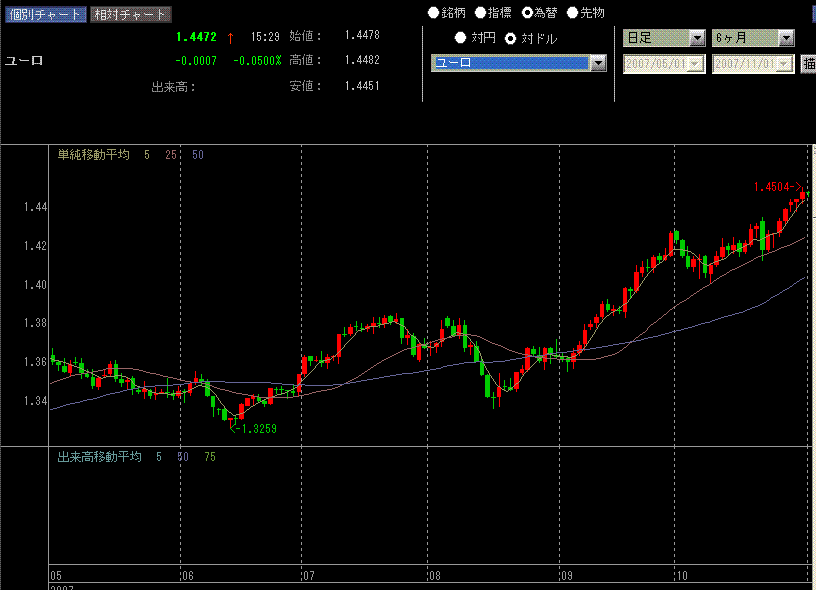Image resolution: width=816 pixels, height=590 pixels.
Task: Switch to the 相対チャート tab
Action: pos(130,15)
